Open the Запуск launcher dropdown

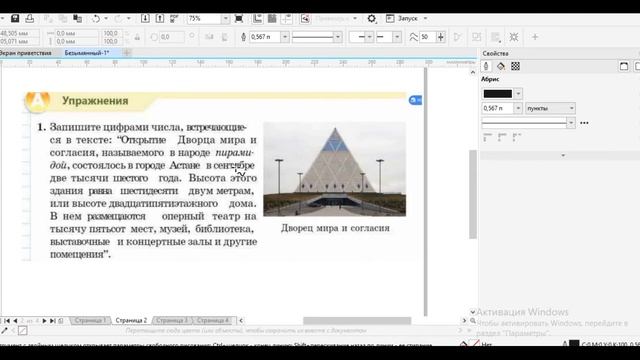coord(425,18)
